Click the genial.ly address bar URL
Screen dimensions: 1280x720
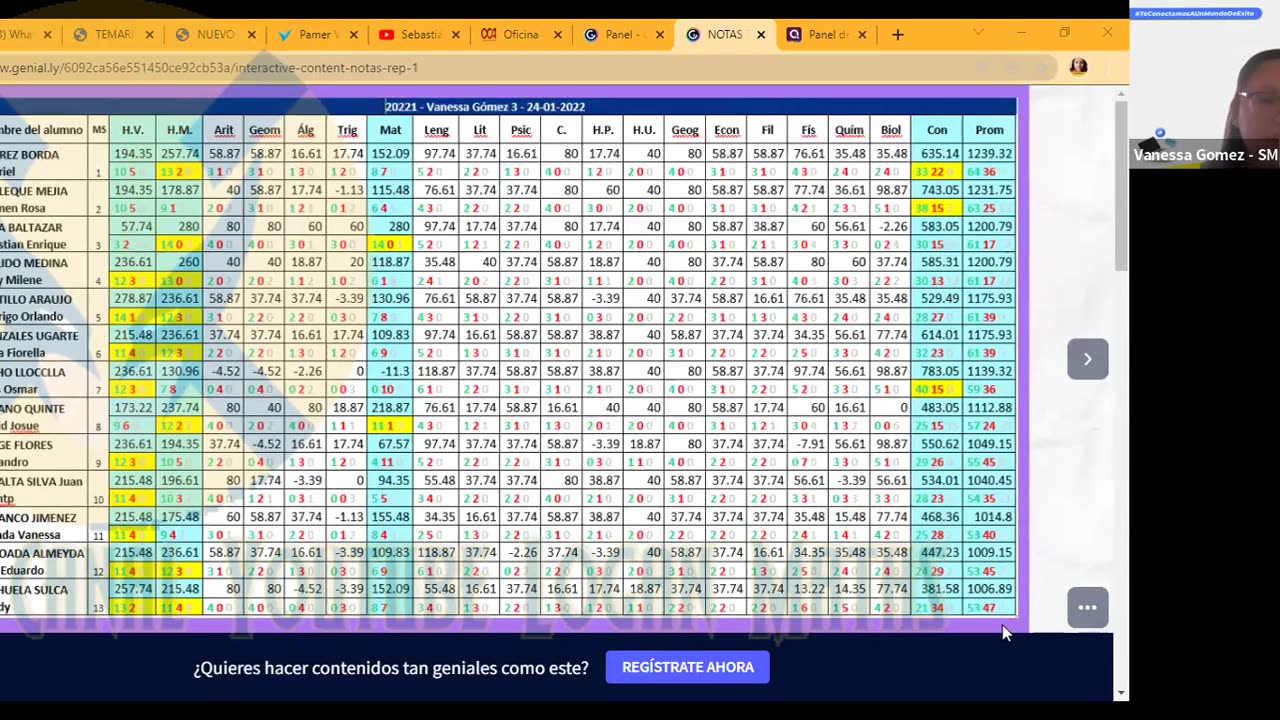(209, 67)
